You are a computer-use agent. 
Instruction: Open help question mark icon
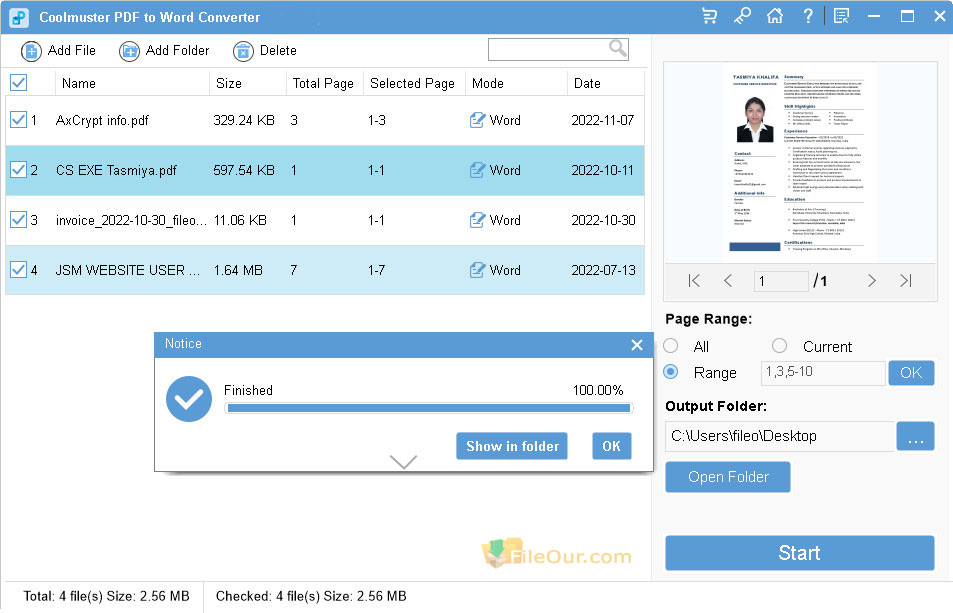807,16
